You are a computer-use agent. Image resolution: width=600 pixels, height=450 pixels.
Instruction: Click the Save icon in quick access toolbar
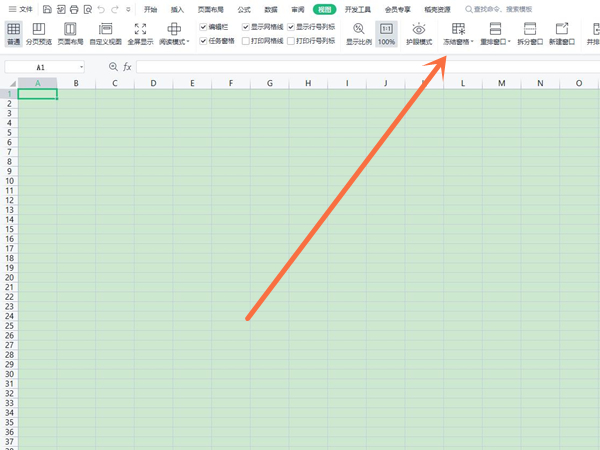coord(47,9)
